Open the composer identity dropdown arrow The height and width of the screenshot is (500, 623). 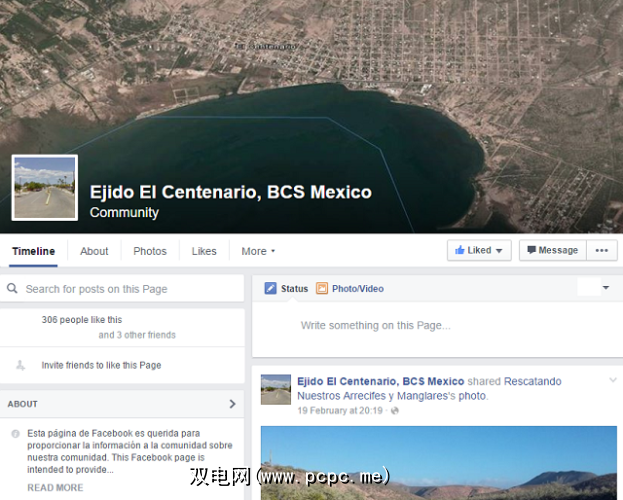coord(606,288)
